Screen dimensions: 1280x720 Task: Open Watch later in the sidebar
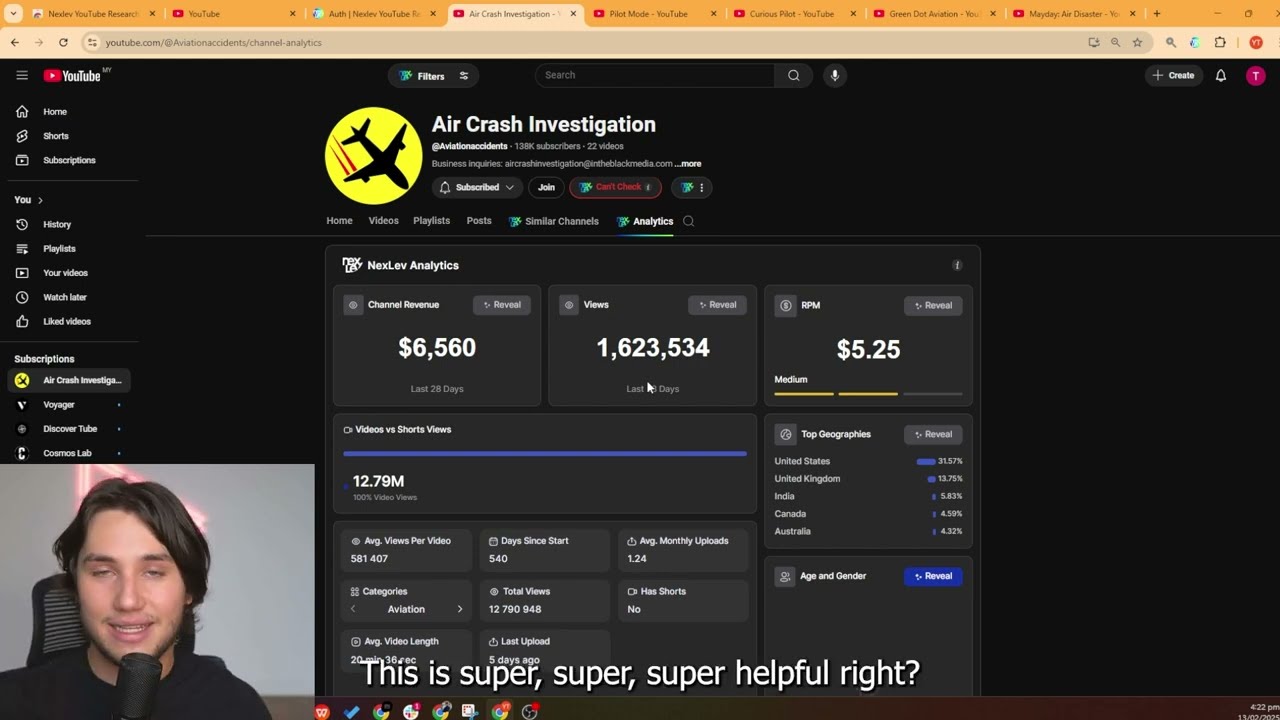(x=69, y=297)
